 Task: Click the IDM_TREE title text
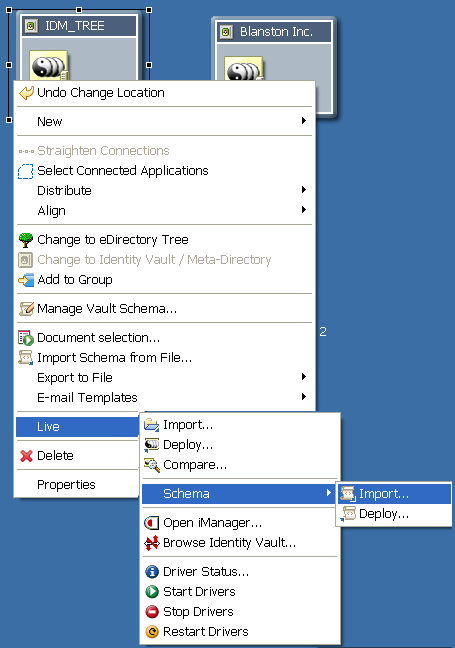click(x=74, y=26)
